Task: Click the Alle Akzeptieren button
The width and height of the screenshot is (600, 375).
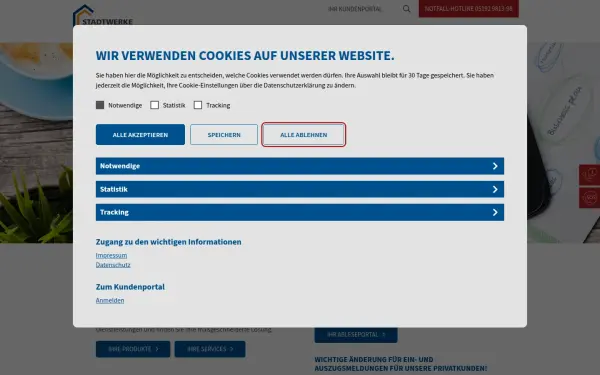Action: point(140,135)
